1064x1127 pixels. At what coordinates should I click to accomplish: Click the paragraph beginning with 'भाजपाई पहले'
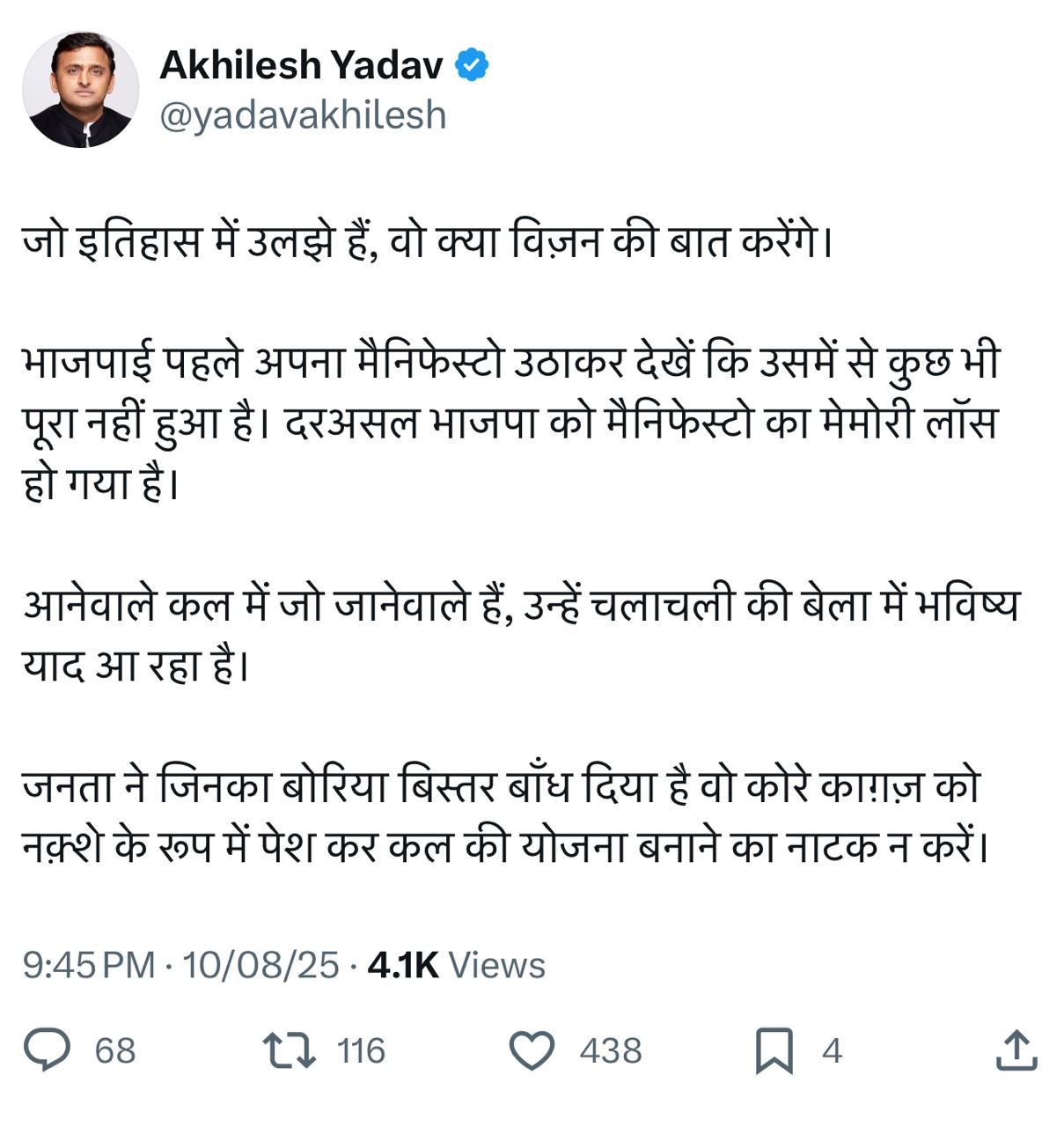pyautogui.click(x=510, y=424)
